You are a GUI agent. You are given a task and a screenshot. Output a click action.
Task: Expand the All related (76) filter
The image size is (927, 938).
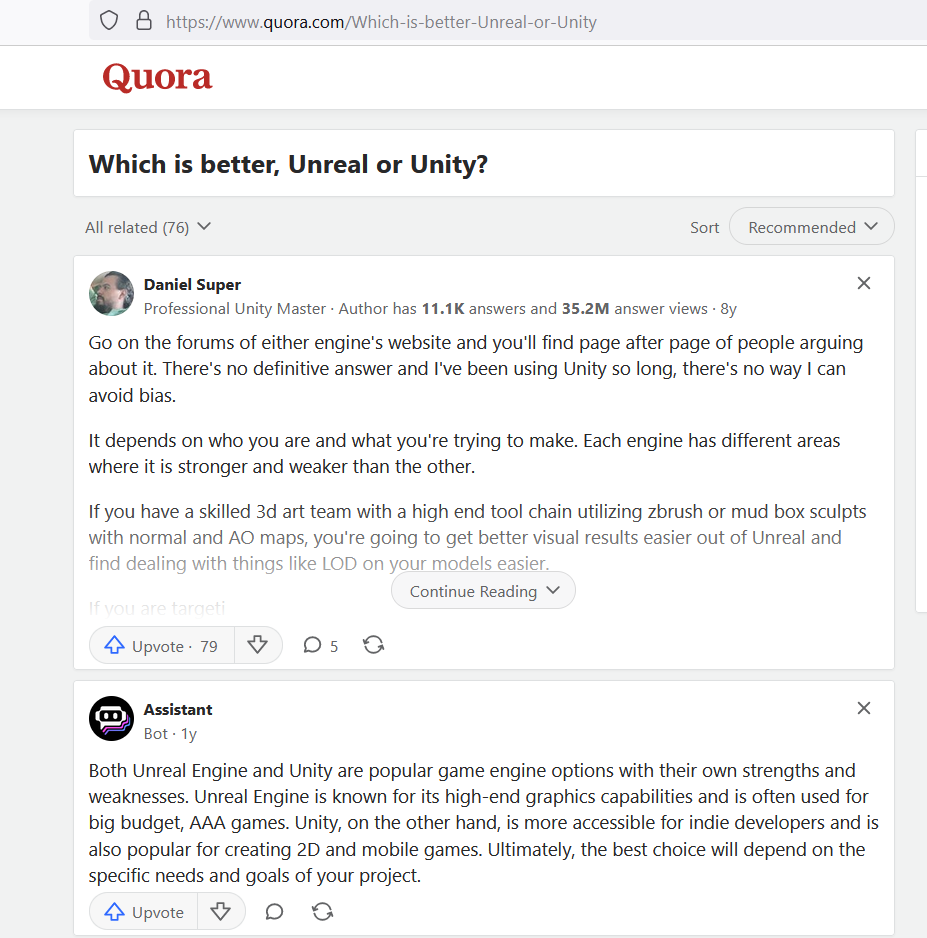[x=148, y=227]
